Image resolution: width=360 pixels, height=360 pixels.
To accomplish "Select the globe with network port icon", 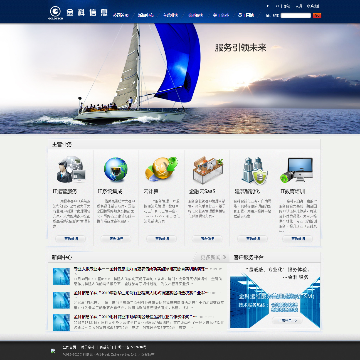I will click(115, 169).
